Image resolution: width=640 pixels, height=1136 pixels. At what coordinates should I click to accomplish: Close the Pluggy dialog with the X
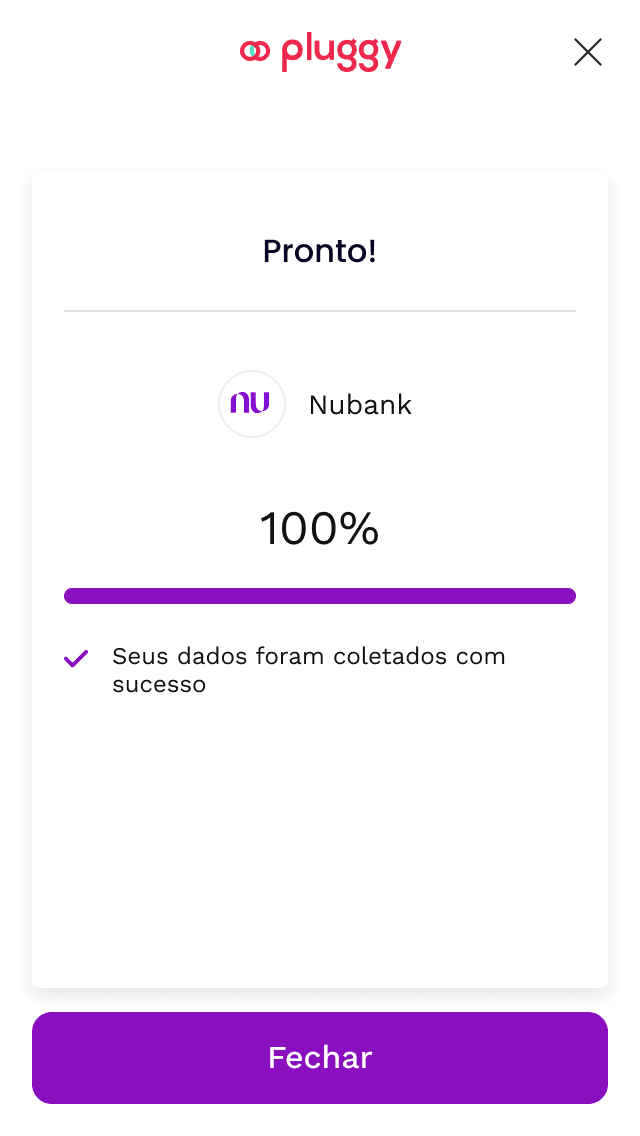click(588, 52)
